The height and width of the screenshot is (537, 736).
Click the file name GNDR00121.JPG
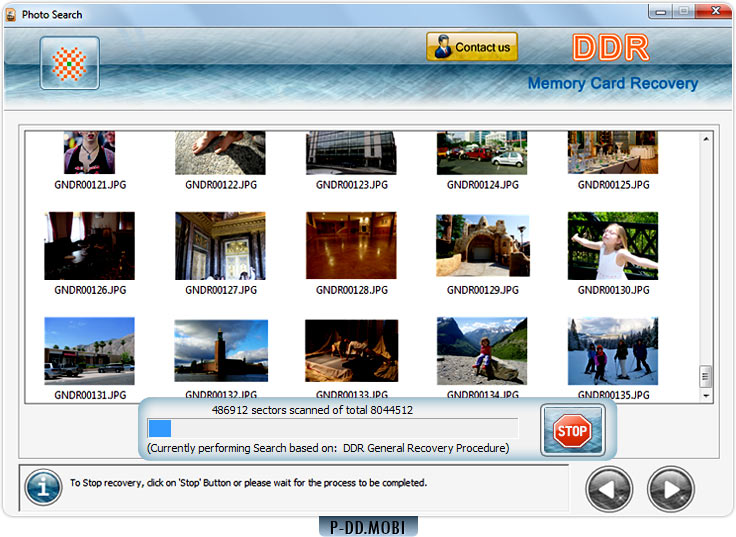(x=90, y=185)
